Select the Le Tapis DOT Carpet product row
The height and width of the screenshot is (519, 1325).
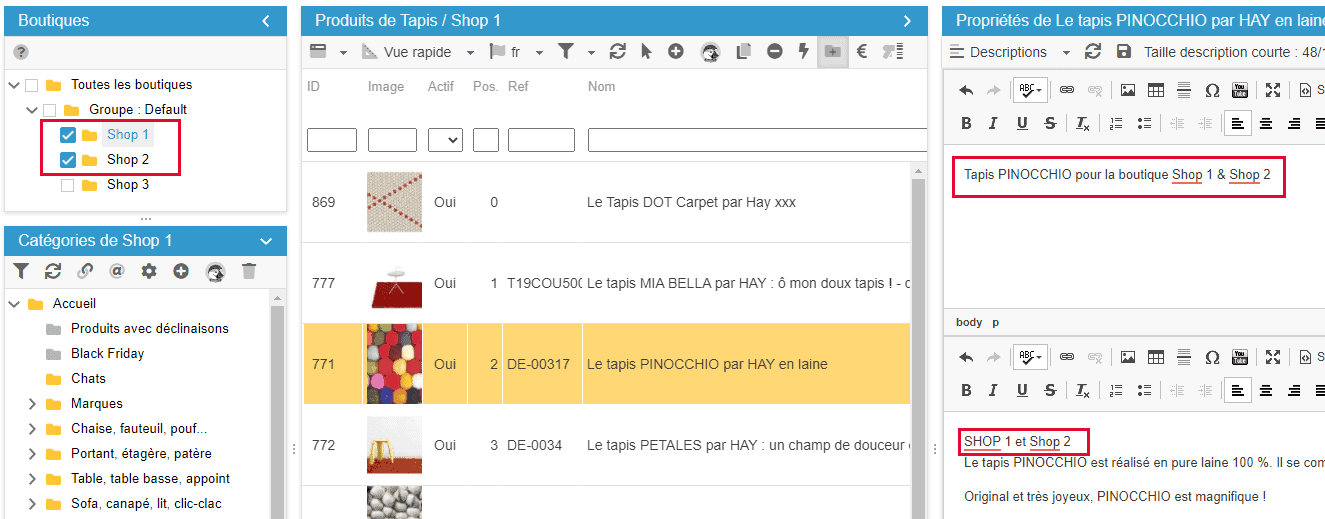(690, 202)
